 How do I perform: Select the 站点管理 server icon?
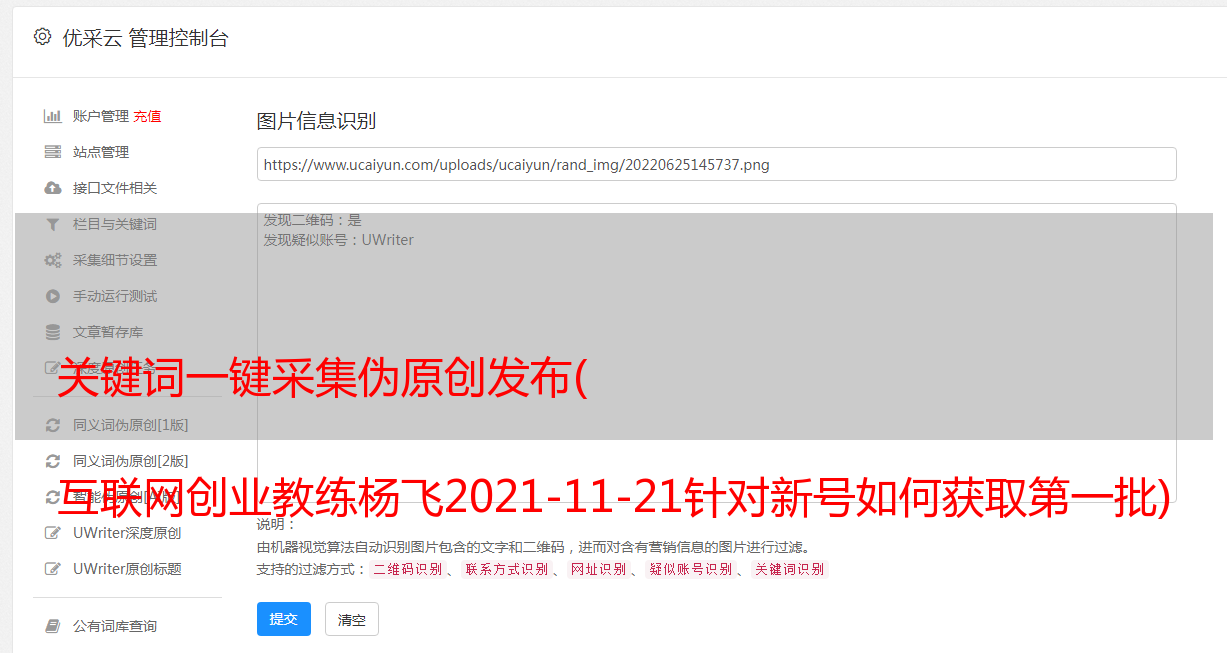pyautogui.click(x=53, y=152)
